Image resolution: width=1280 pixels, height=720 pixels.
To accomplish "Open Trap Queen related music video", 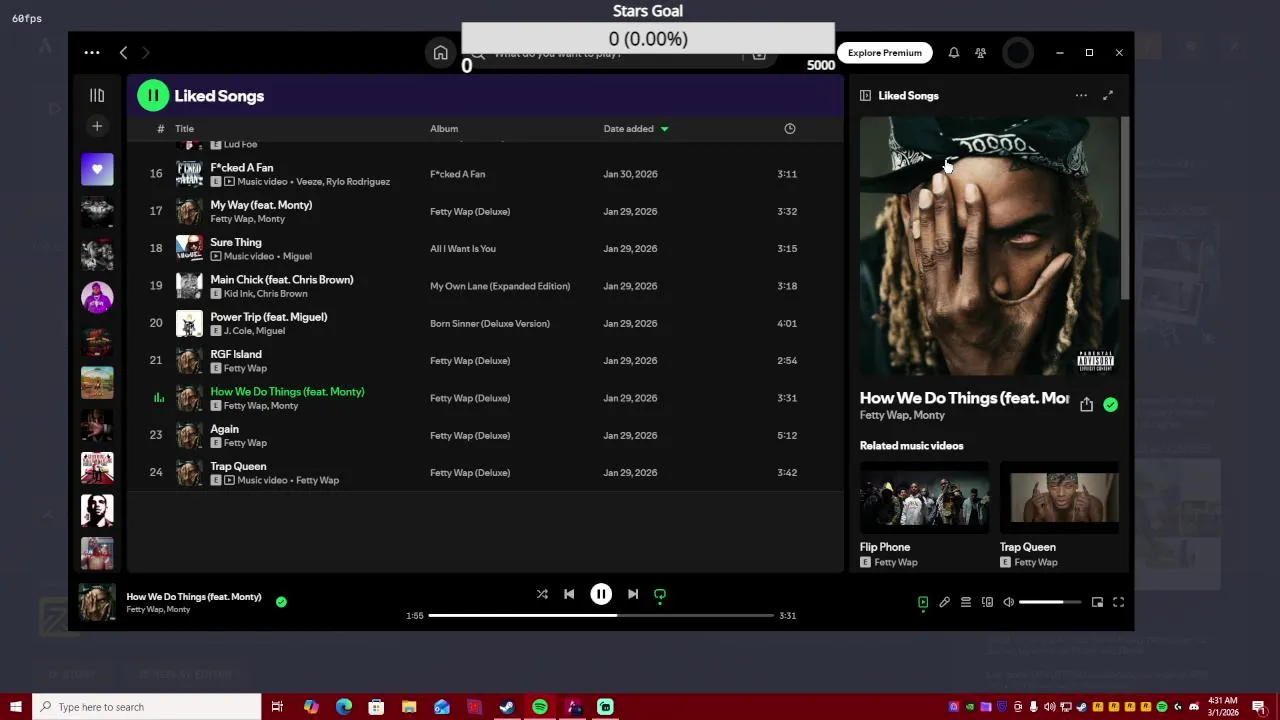I will pyautogui.click(x=1060, y=515).
